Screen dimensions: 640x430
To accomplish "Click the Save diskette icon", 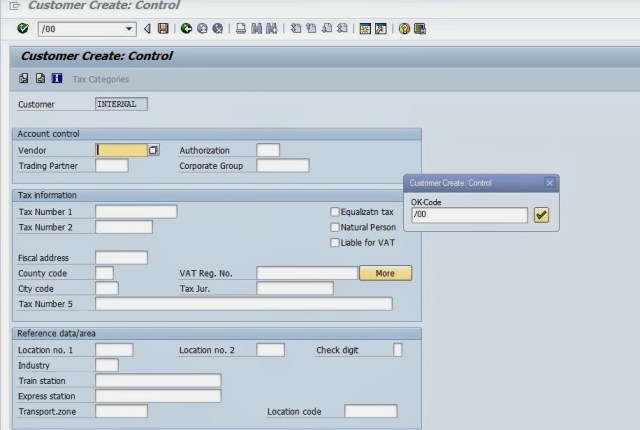I will [163, 29].
